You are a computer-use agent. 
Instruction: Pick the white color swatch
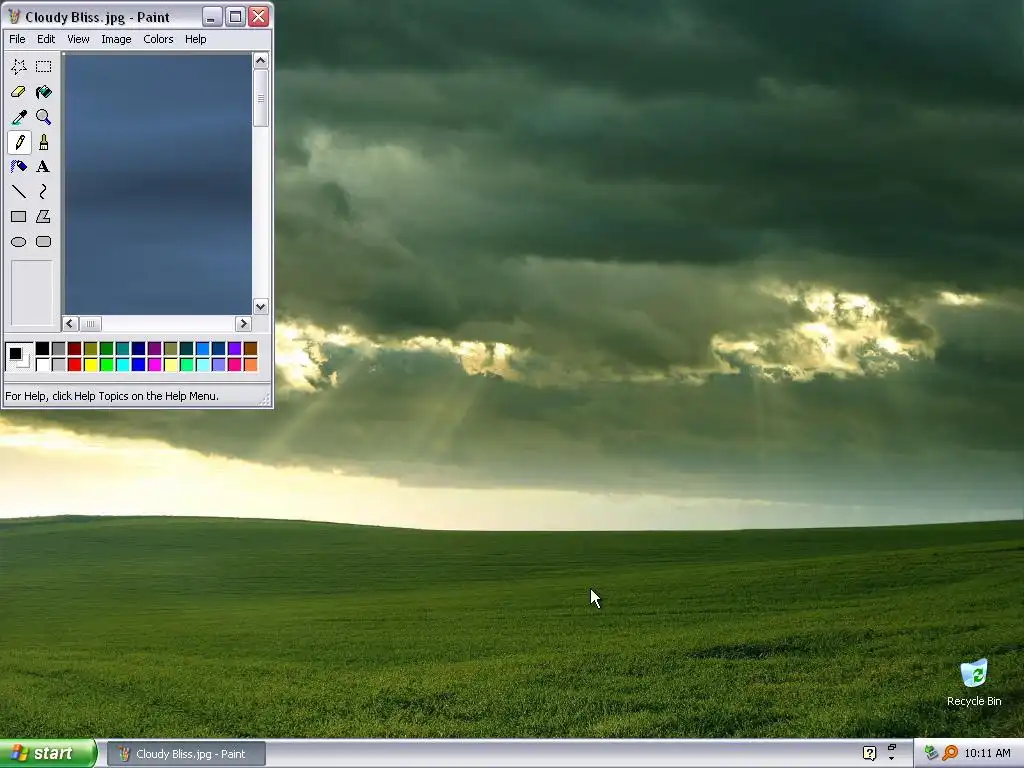(42, 364)
